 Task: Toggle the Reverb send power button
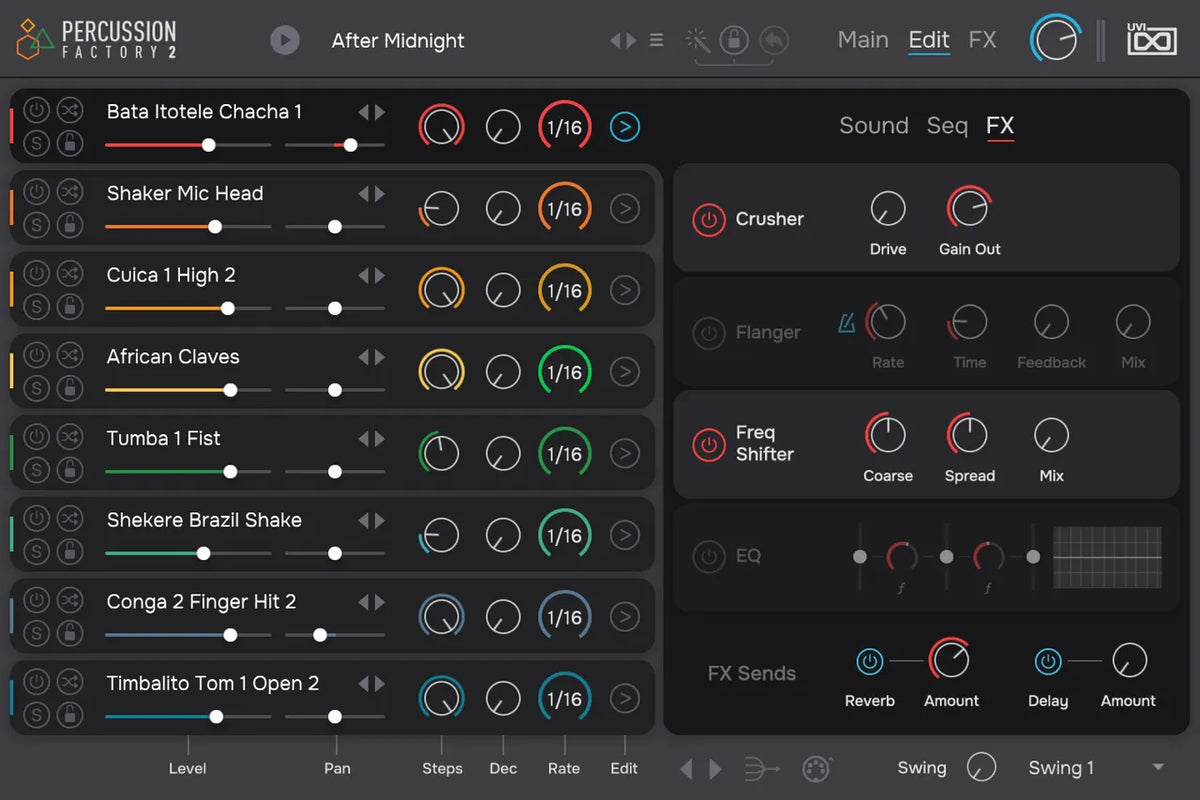(869, 661)
